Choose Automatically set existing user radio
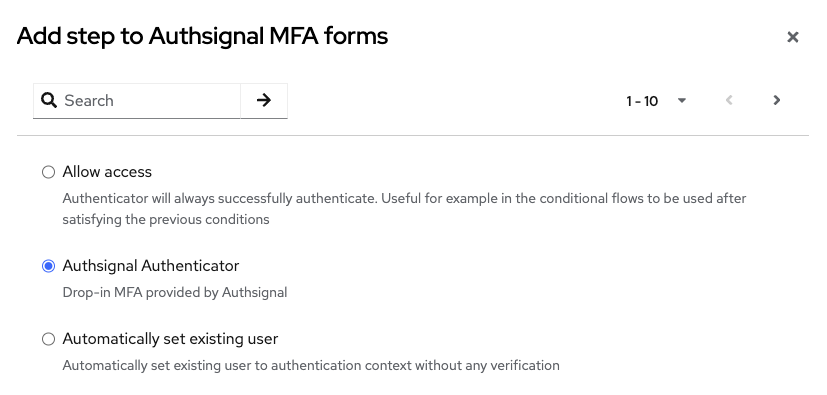 click(48, 339)
